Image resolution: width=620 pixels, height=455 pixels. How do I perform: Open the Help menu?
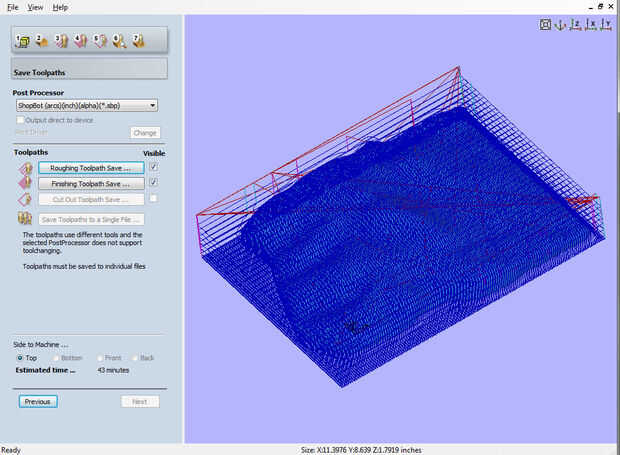tap(60, 7)
